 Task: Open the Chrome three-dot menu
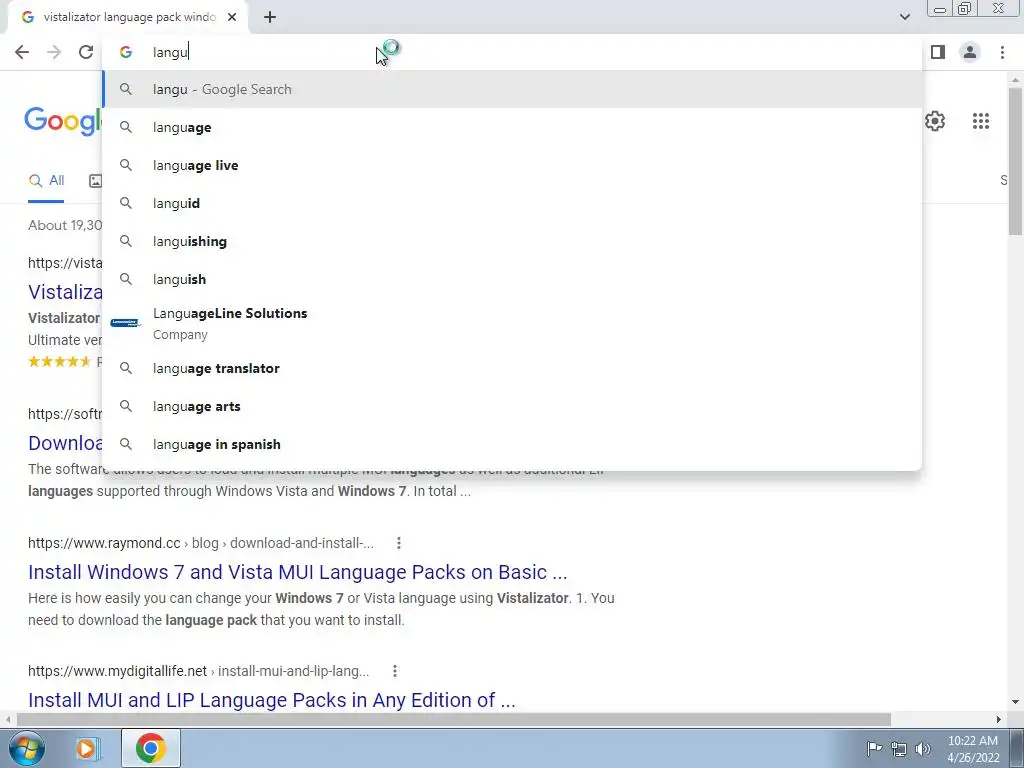click(x=1002, y=52)
